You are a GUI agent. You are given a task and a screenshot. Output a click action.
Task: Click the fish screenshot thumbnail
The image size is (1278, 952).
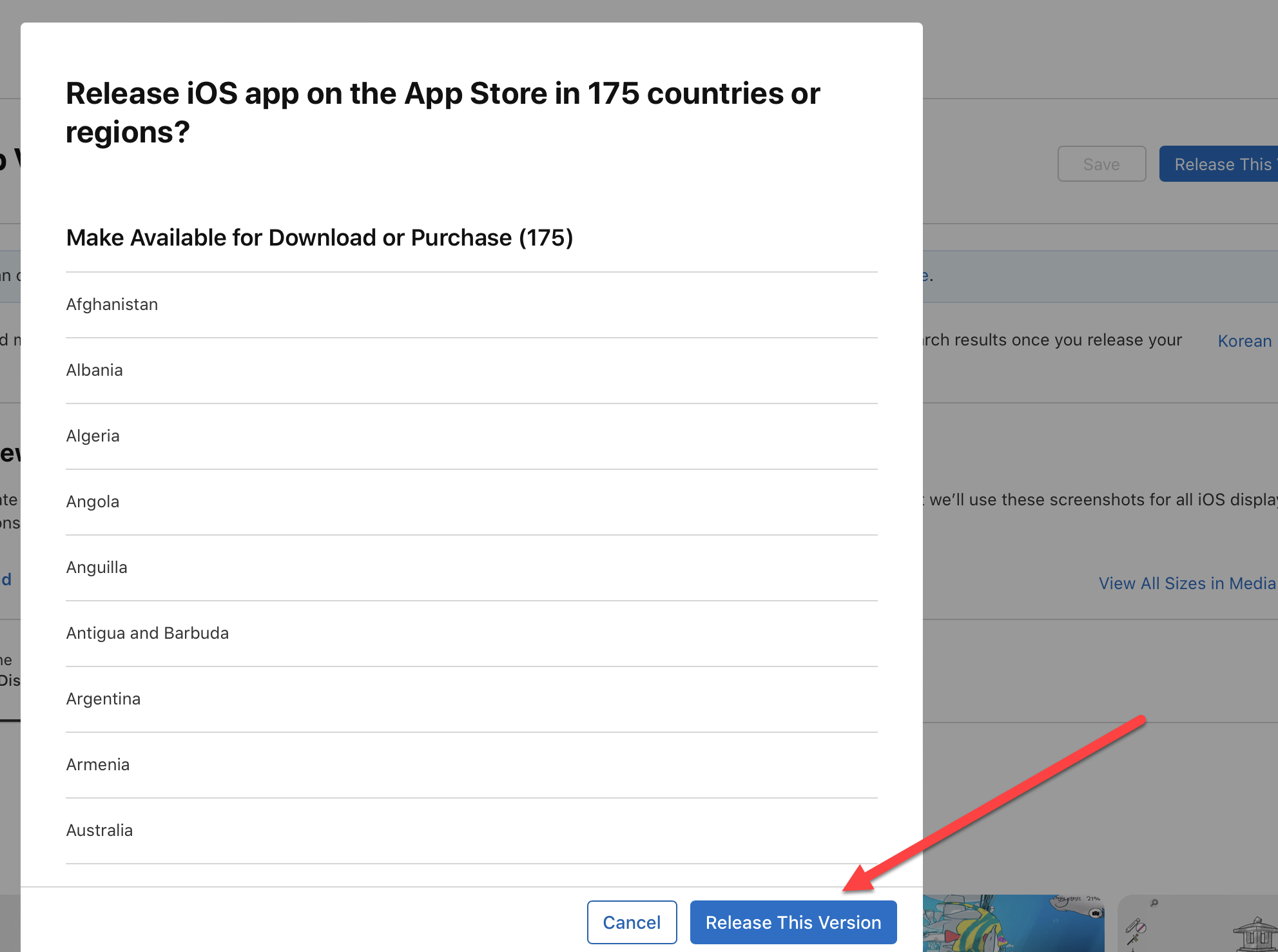point(1012,925)
